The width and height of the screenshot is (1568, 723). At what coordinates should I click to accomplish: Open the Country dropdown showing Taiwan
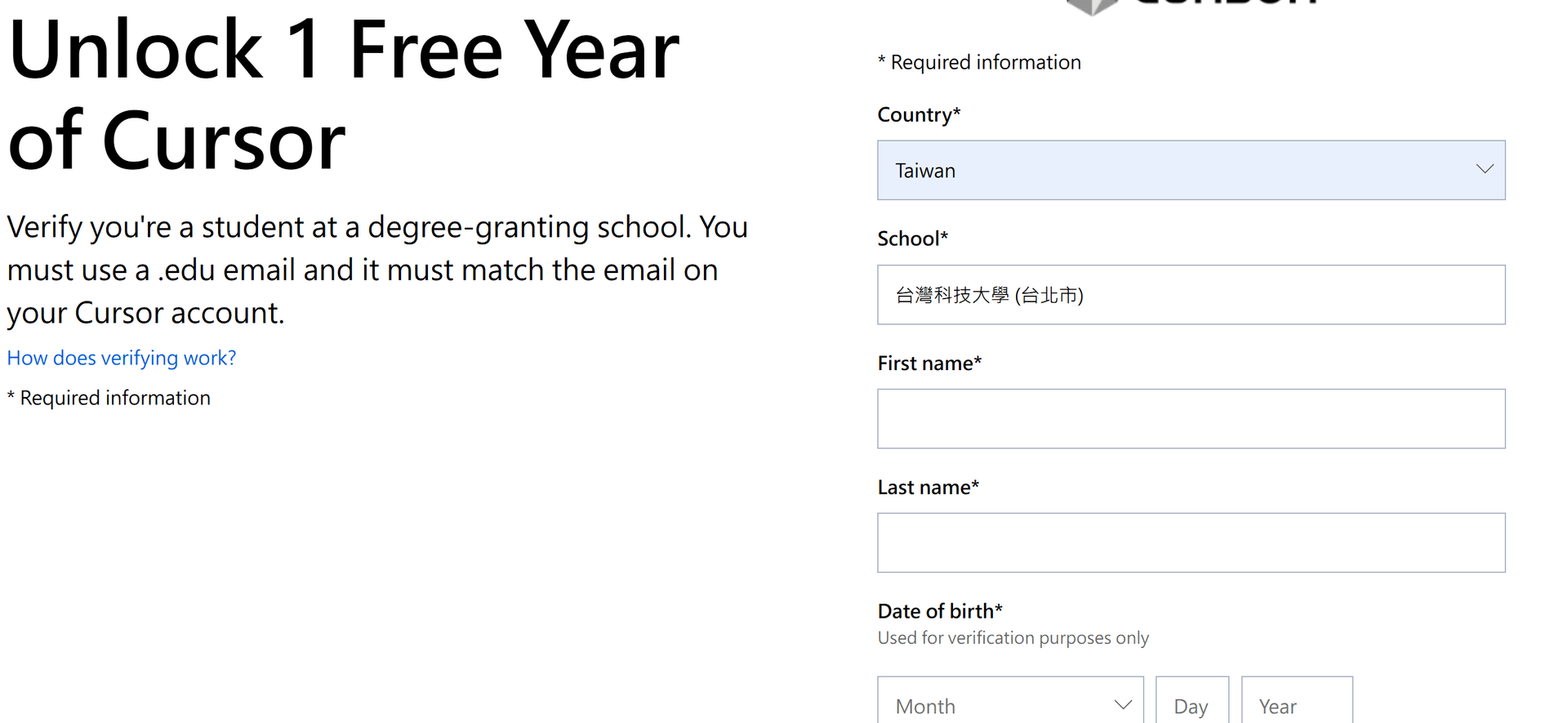(x=1192, y=170)
